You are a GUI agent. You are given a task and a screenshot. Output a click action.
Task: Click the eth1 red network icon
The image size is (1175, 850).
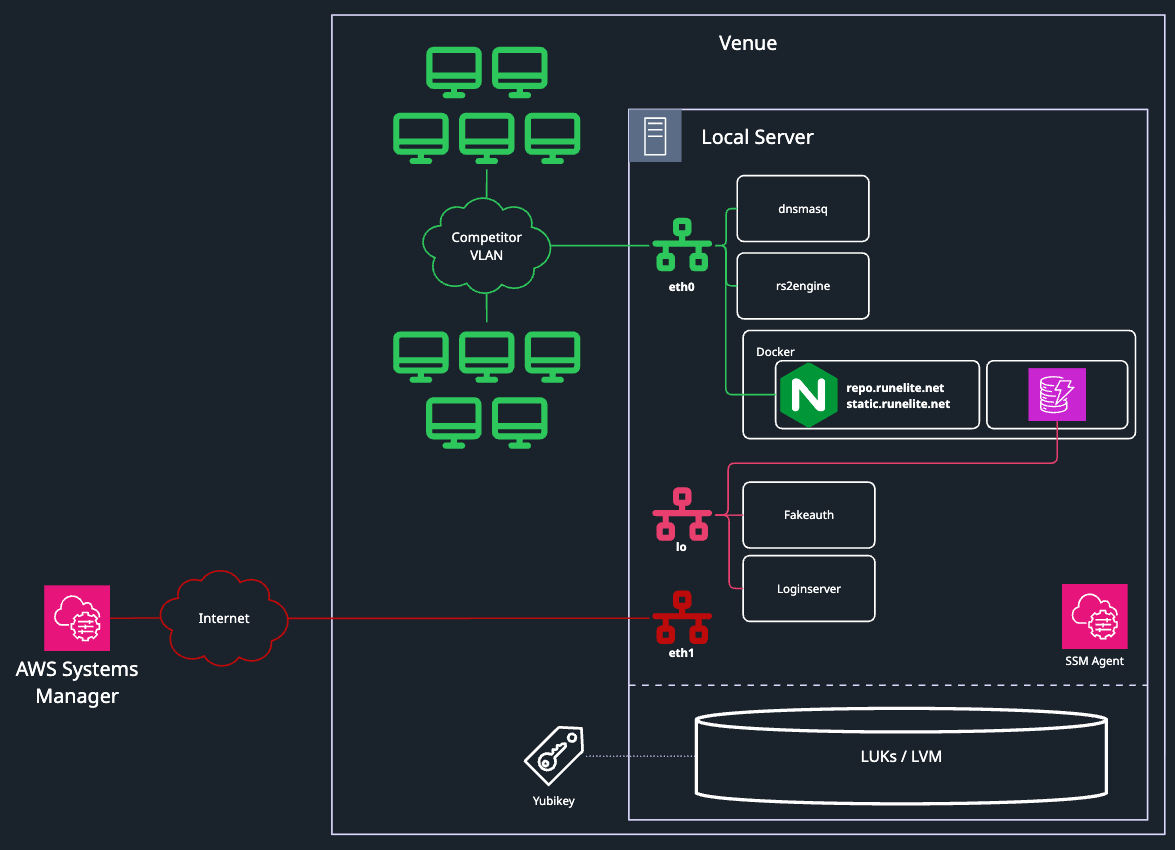[682, 618]
